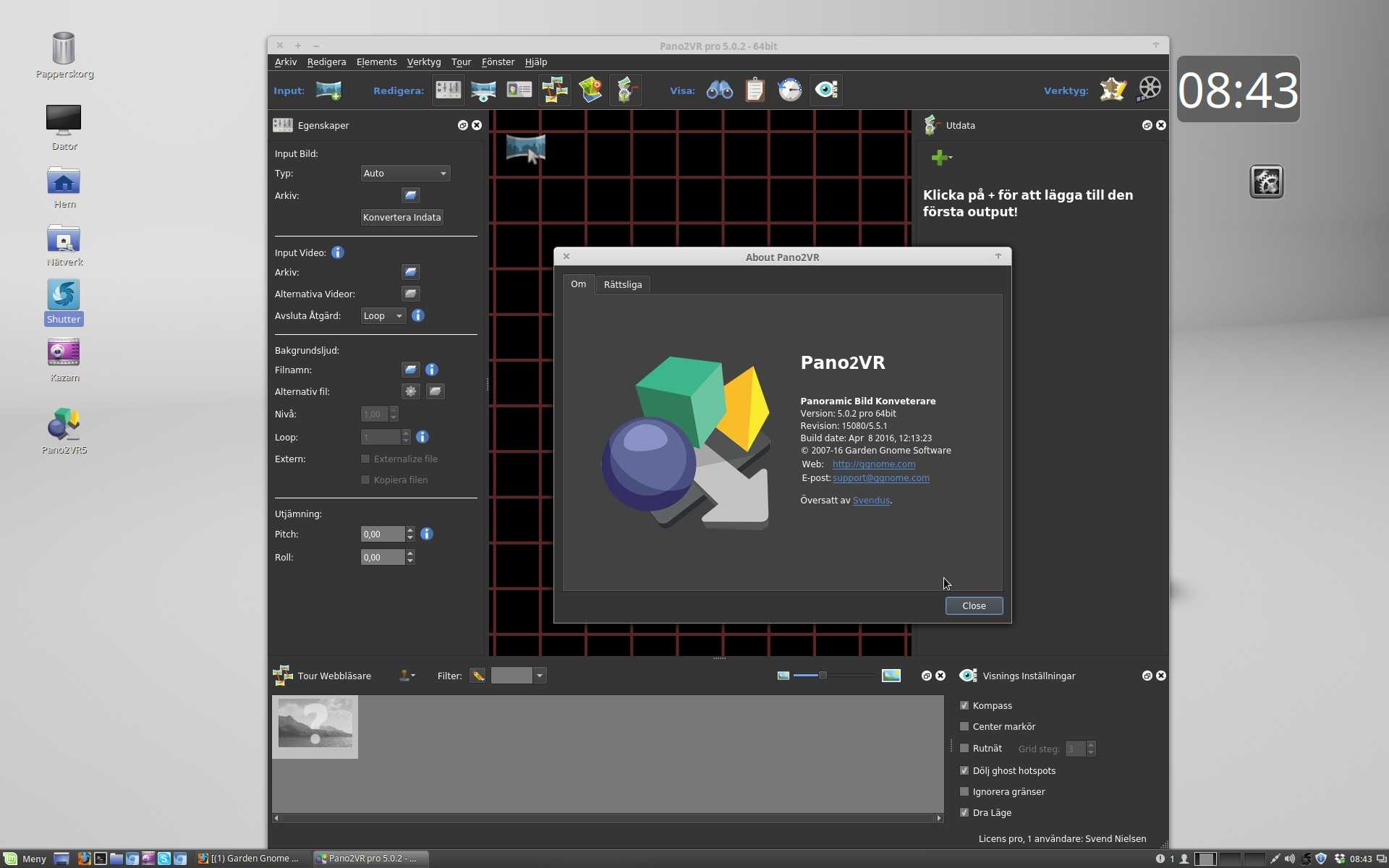Image resolution: width=1389 pixels, height=868 pixels.
Task: Show info for Avsluta Åtgärd
Action: 418,315
